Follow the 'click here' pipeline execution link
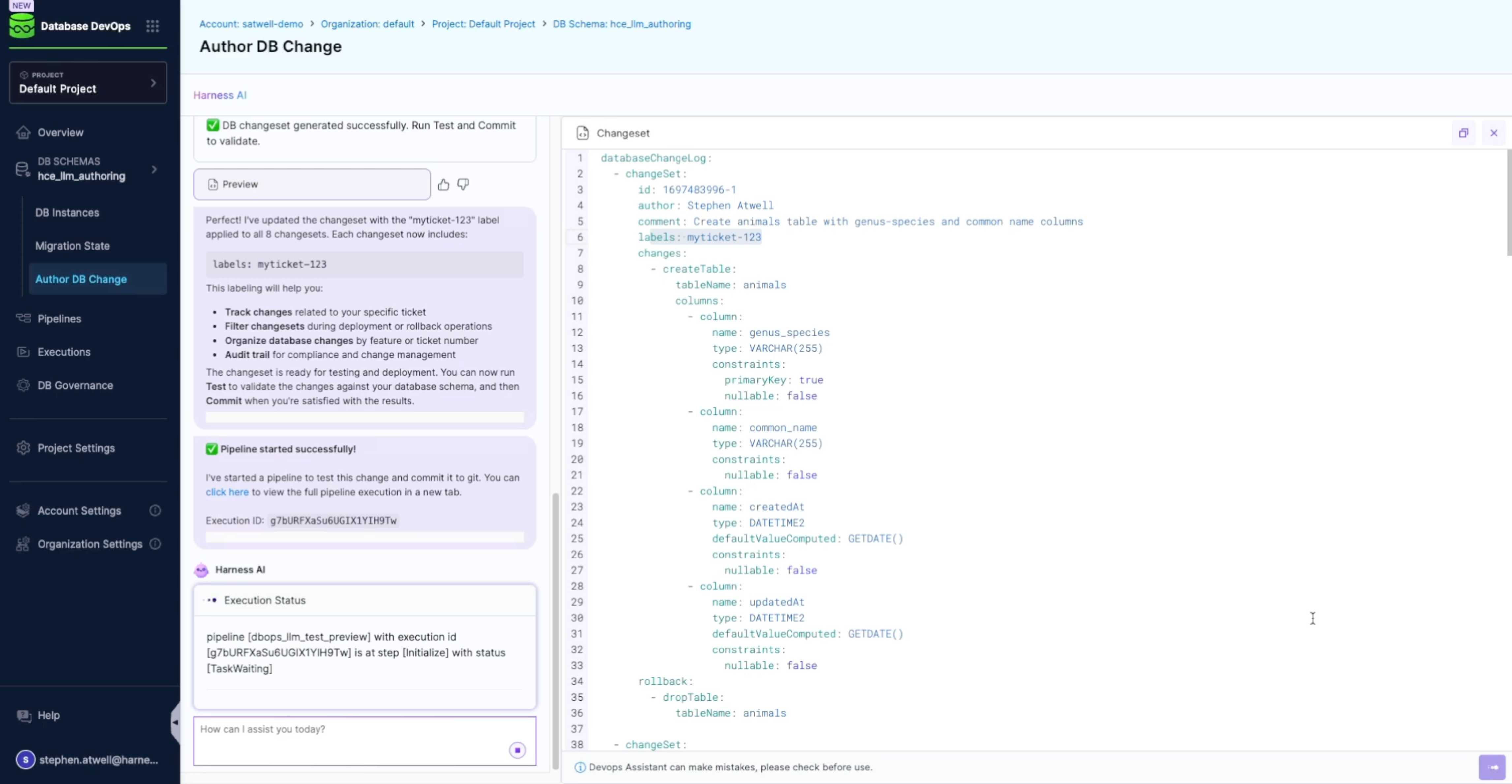The image size is (1512, 784). tap(227, 492)
